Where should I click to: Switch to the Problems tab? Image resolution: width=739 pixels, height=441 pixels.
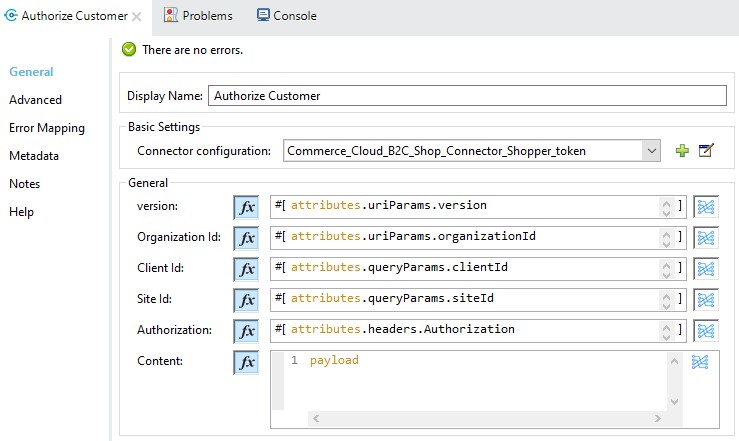click(198, 16)
